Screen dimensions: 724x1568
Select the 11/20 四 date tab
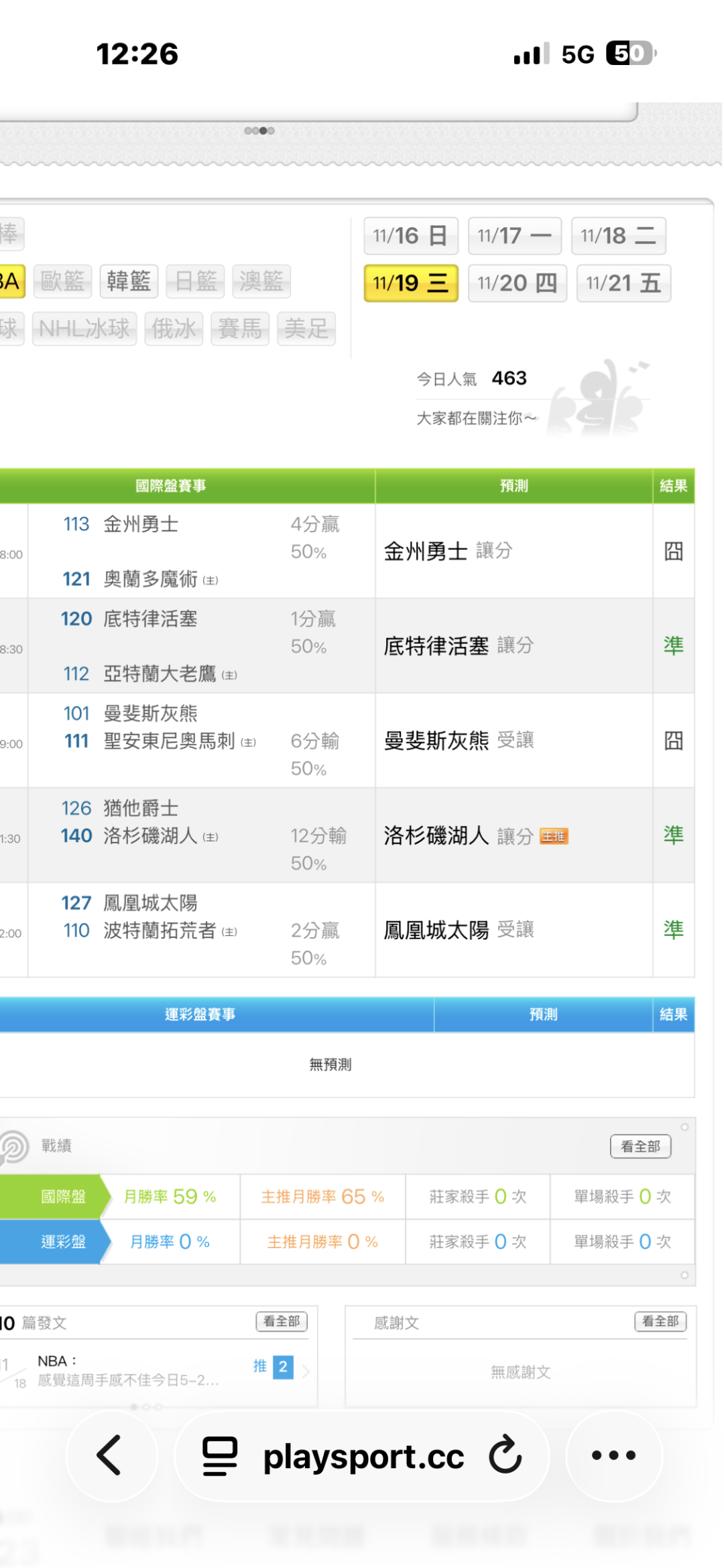pos(517,283)
